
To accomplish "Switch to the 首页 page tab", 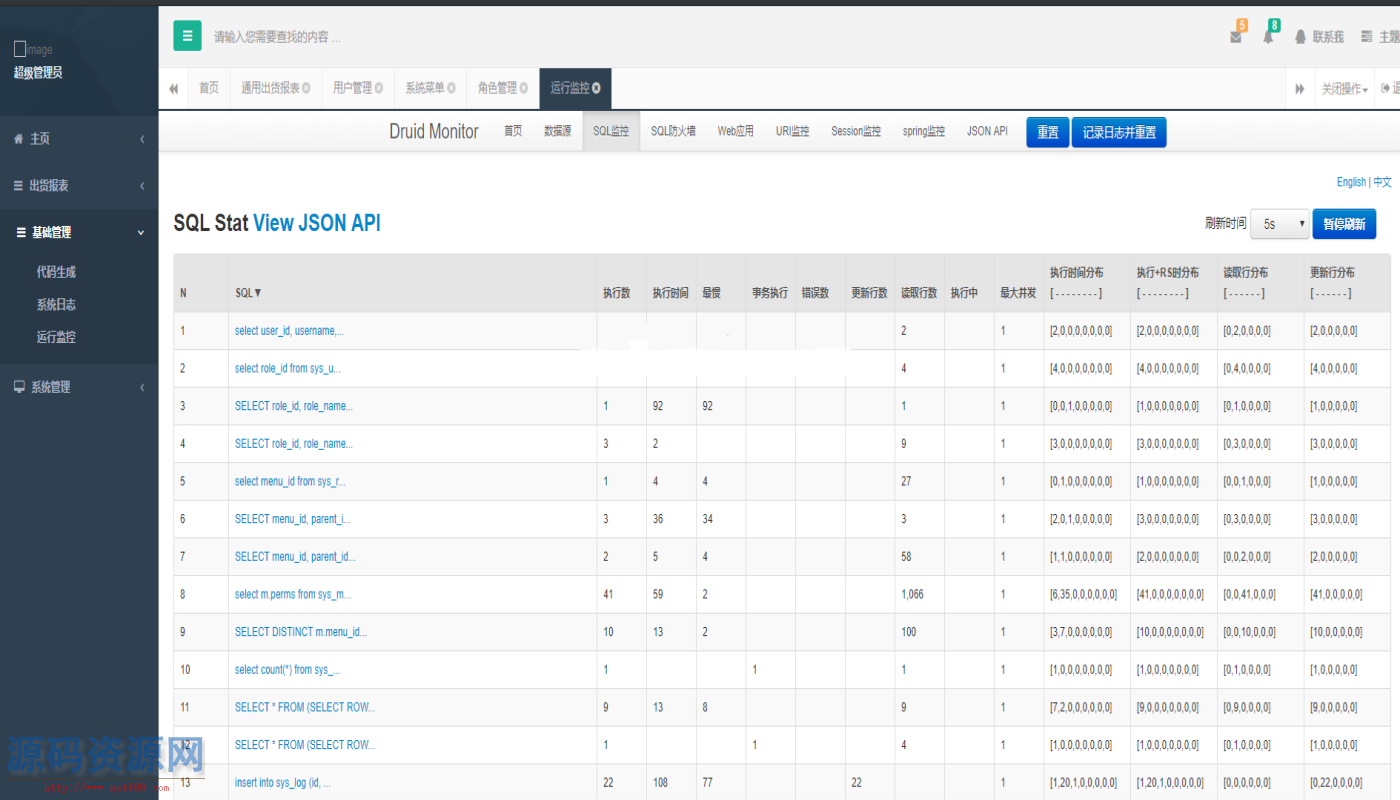I will 208,88.
